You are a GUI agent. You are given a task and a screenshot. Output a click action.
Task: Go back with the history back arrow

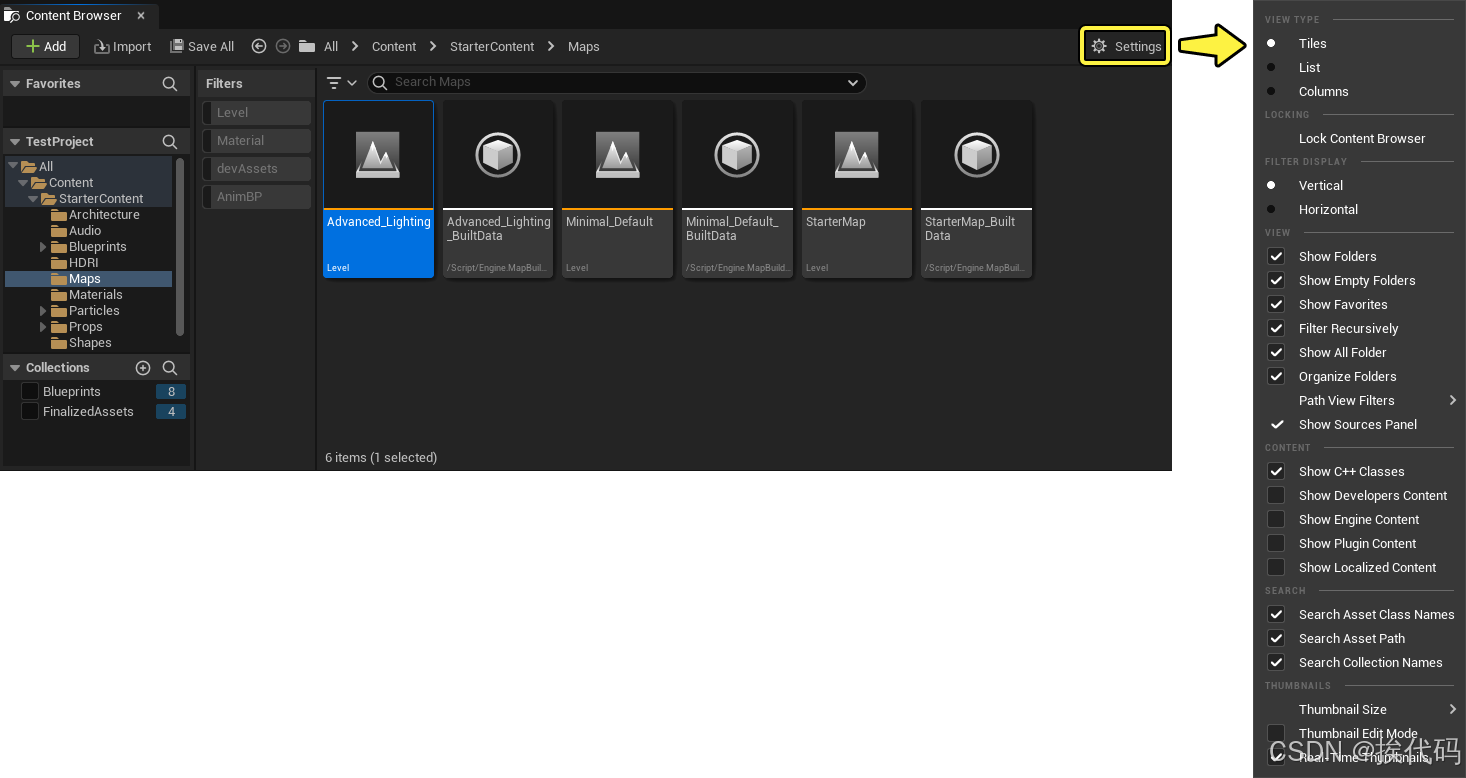pyautogui.click(x=259, y=46)
